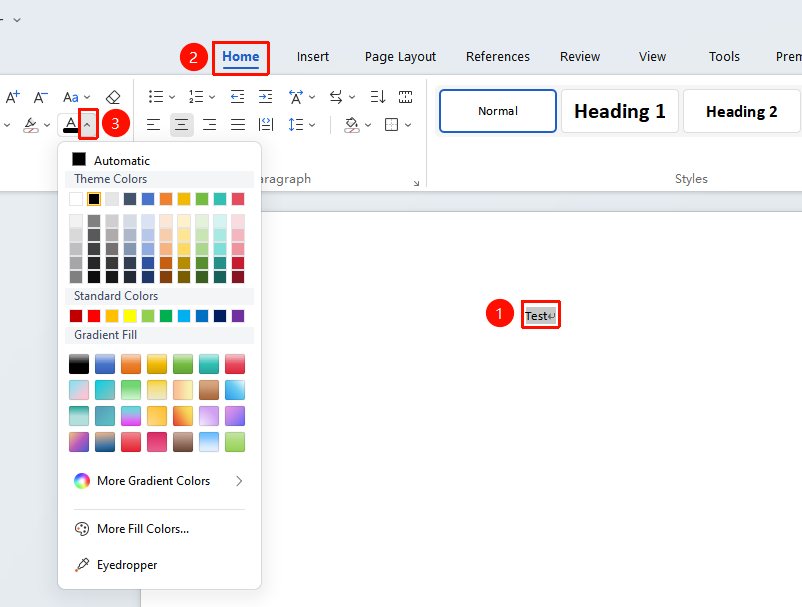Expand the highlight color dropdown arrow
Screen dimensions: 802x607
pos(47,125)
